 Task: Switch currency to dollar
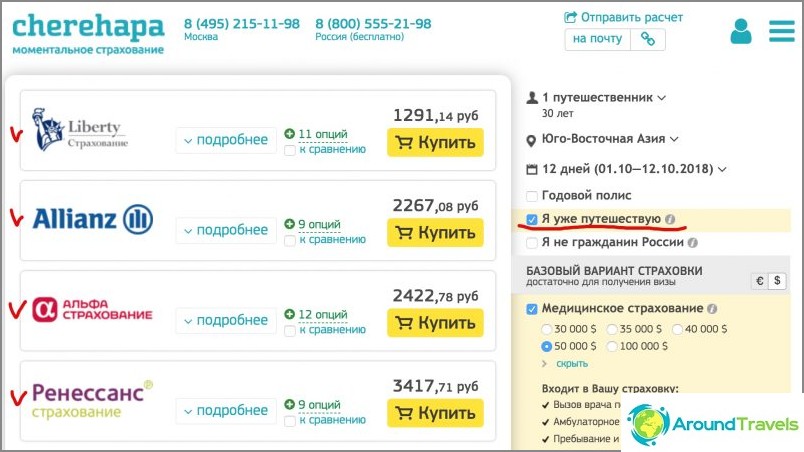click(x=777, y=281)
